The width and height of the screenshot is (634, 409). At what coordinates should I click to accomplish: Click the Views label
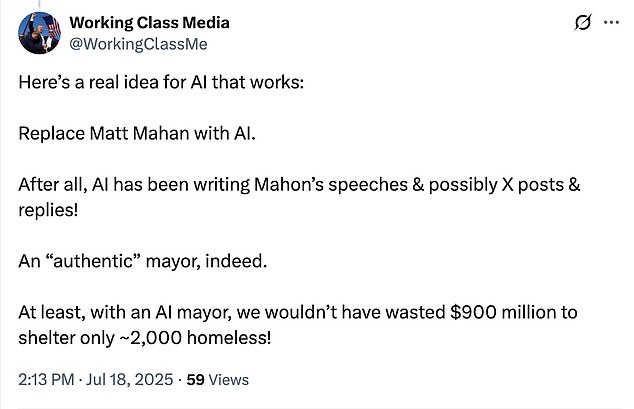tap(228, 379)
